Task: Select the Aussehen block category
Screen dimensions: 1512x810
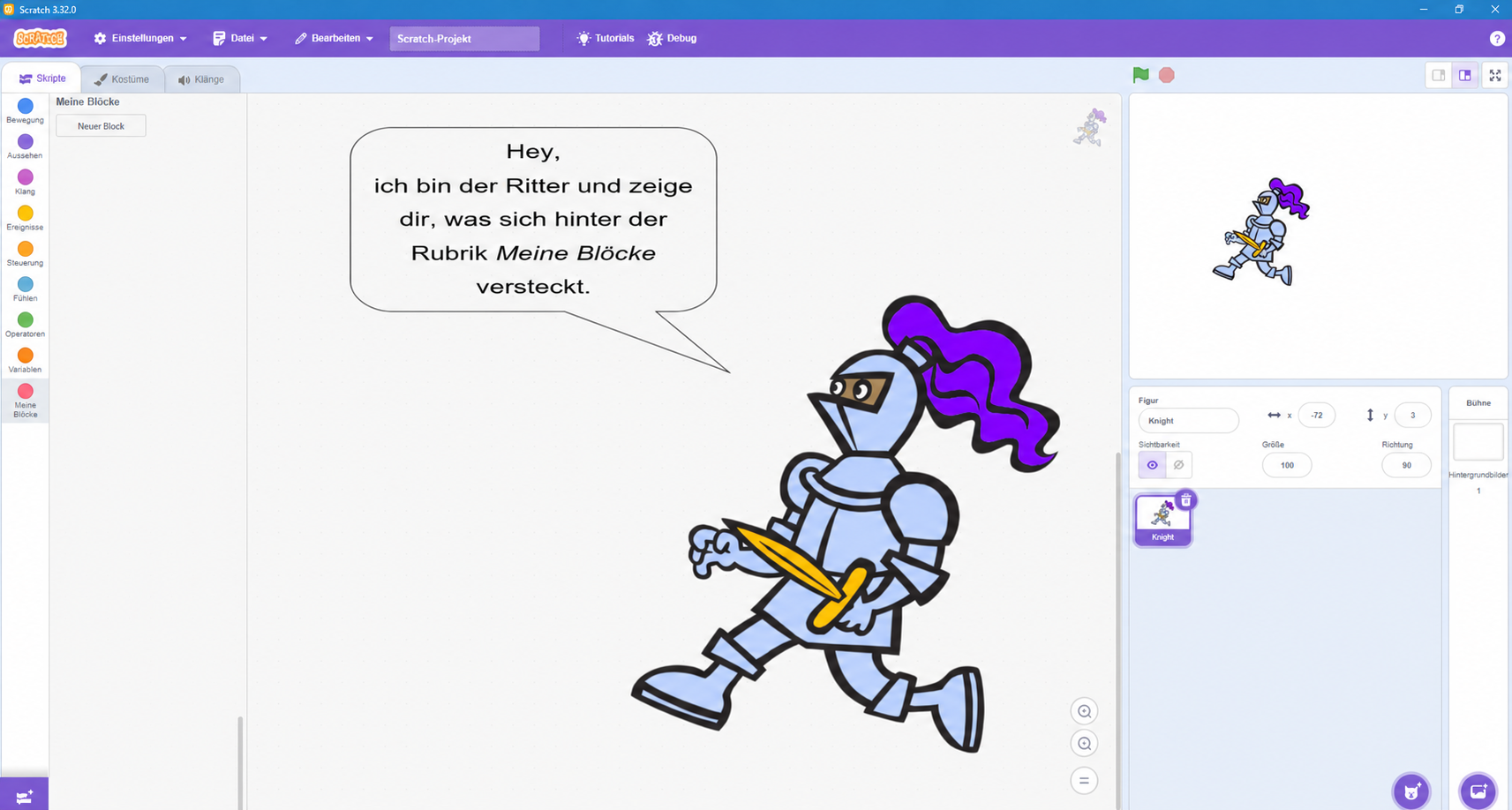Action: tap(25, 146)
